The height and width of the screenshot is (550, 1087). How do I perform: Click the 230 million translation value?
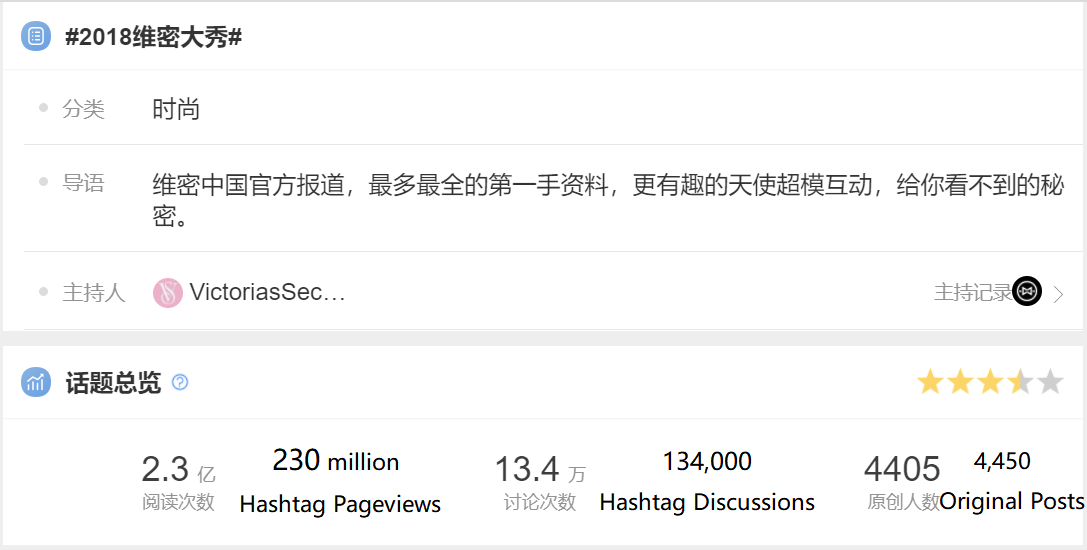point(336,461)
